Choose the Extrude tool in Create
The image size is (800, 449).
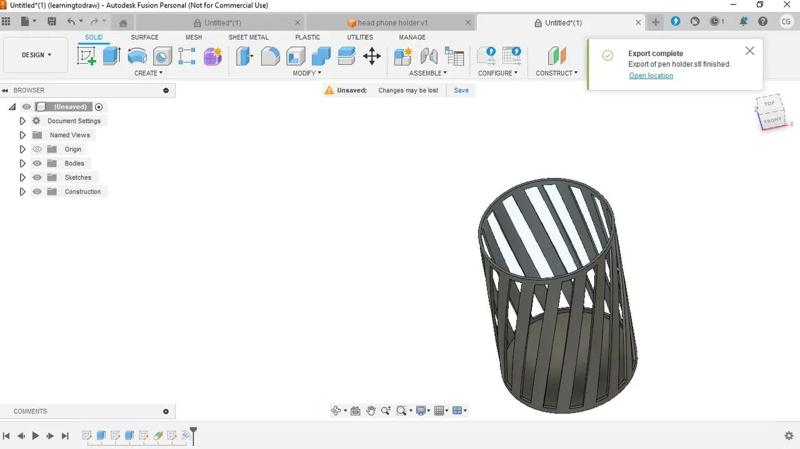(111, 56)
